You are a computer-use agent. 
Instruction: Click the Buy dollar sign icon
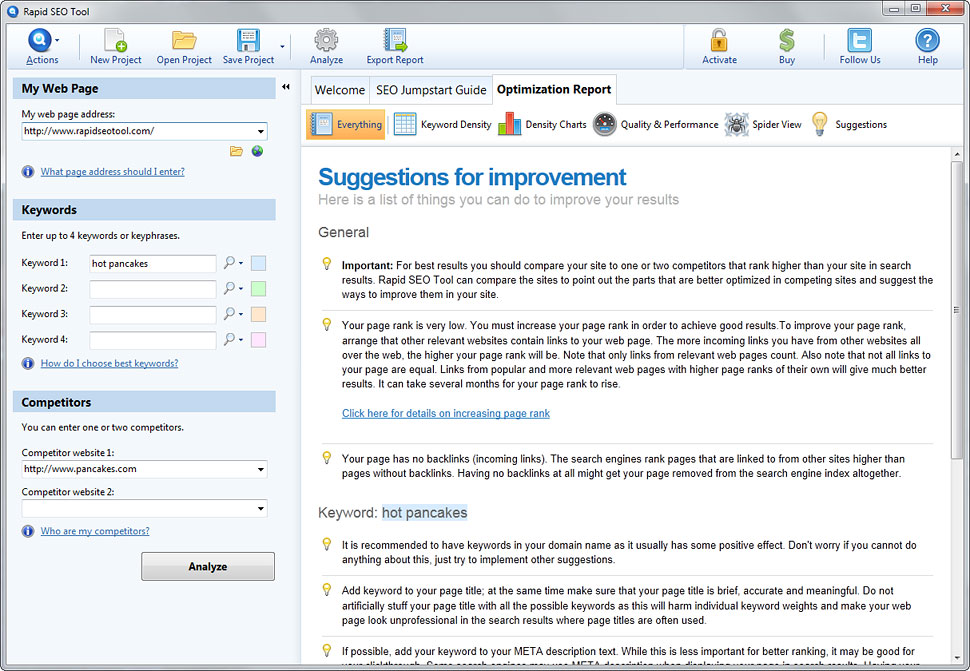click(x=787, y=42)
